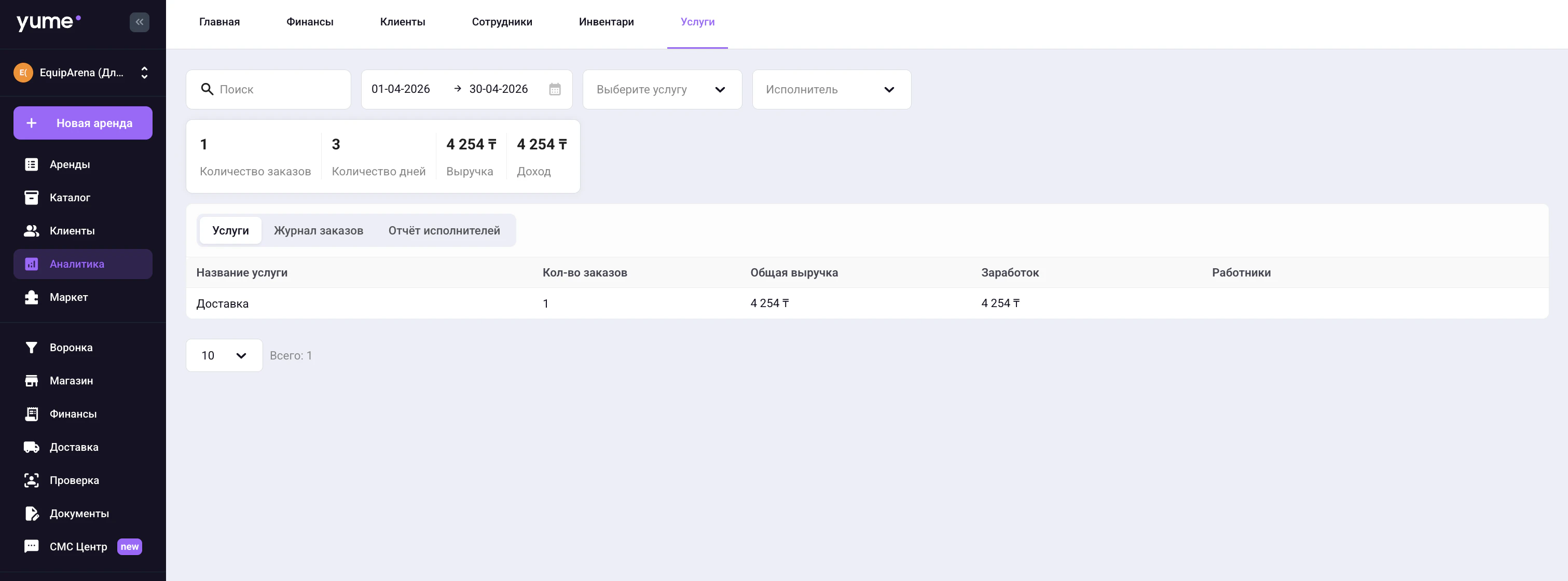Screen dimensions: 1568x581
Task: Open the Отчёт исполнителей tab
Action: click(444, 230)
